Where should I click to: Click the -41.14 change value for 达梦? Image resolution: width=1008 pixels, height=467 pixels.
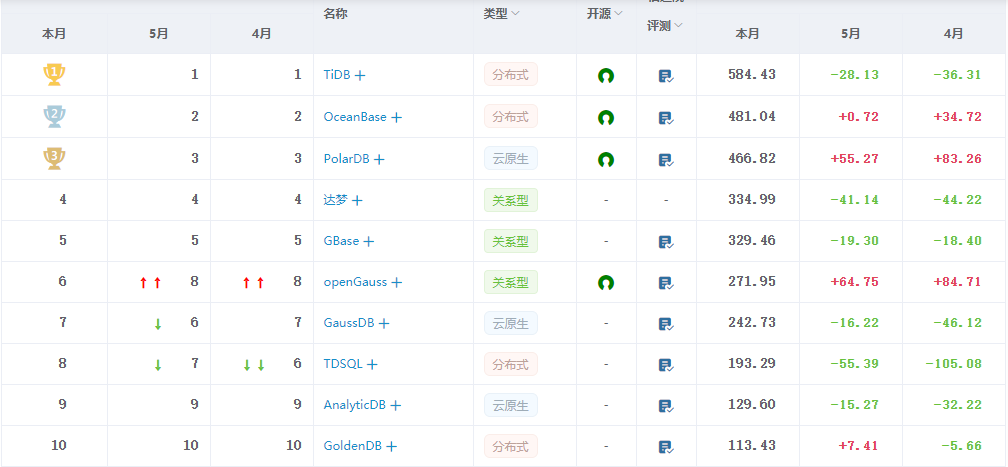854,200
